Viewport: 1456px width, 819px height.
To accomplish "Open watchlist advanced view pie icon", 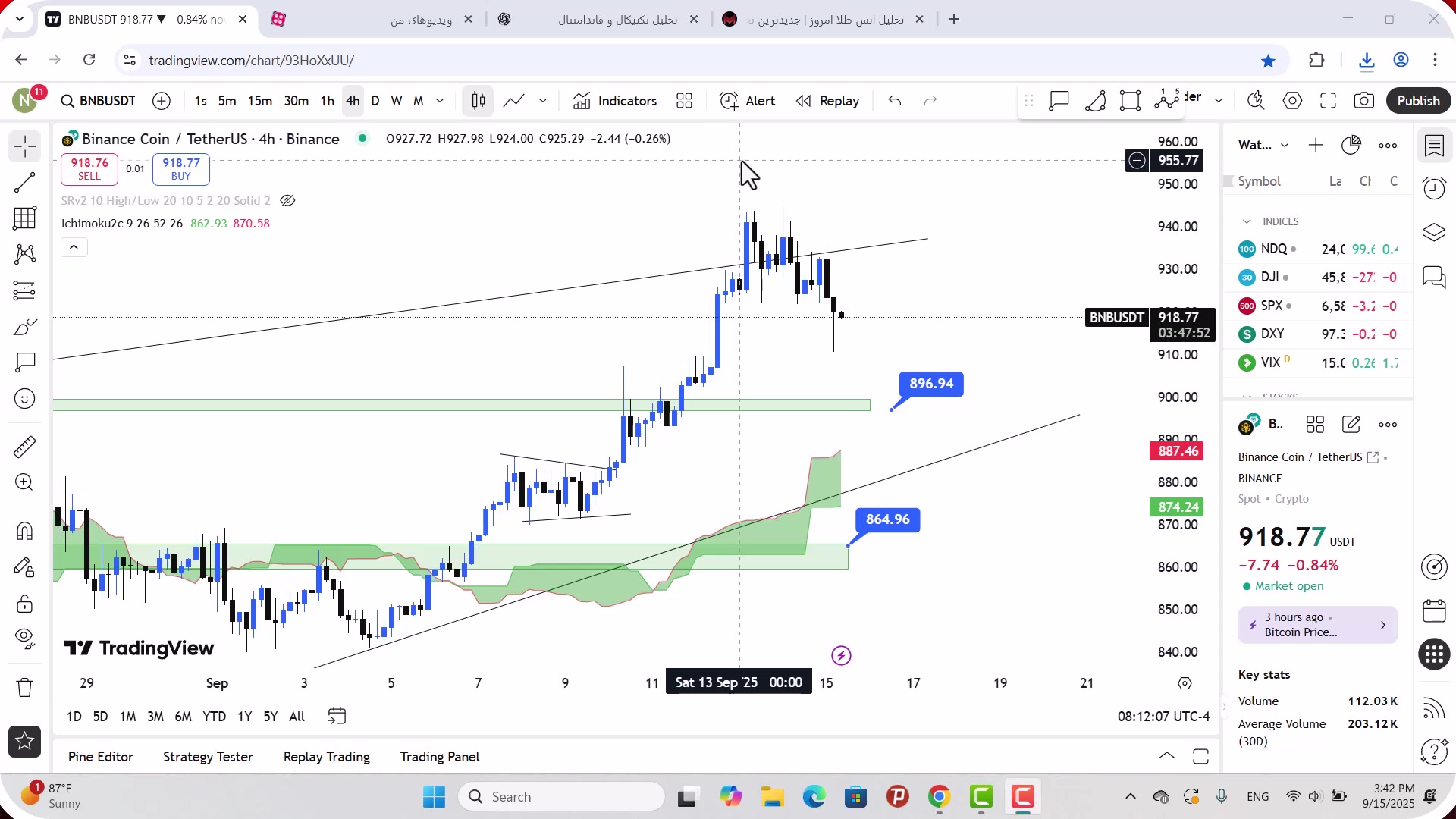I will pyautogui.click(x=1351, y=145).
